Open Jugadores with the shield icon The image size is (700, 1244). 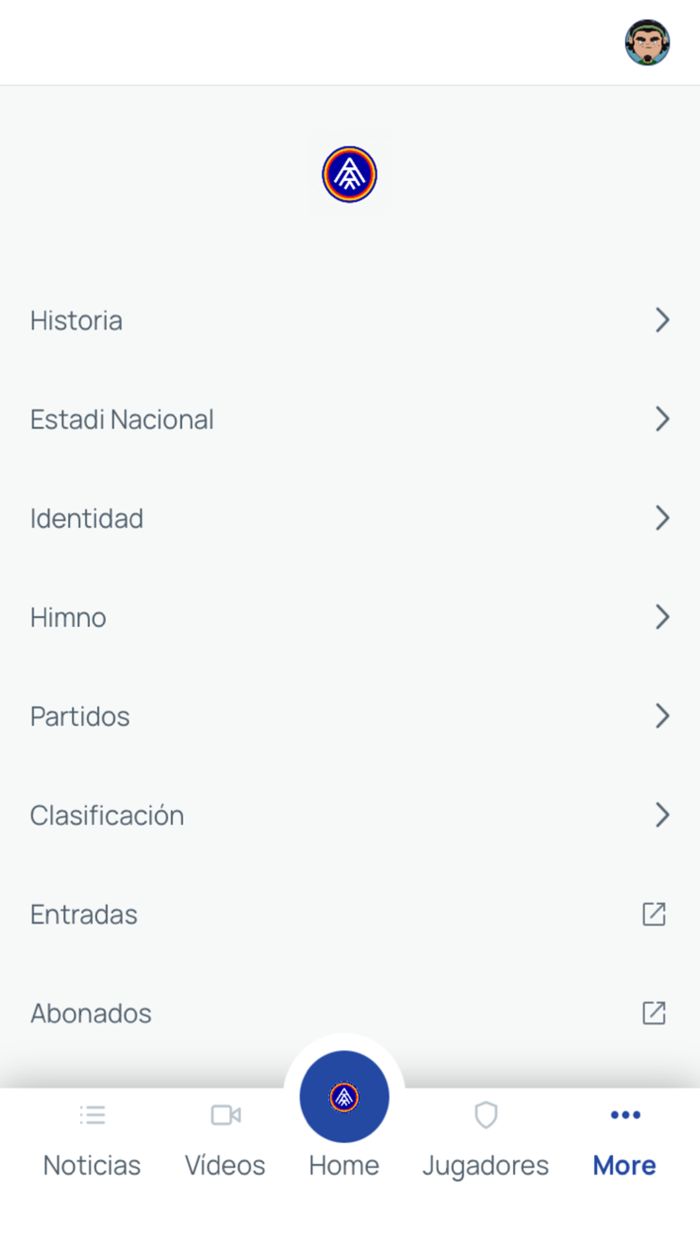coord(486,1114)
